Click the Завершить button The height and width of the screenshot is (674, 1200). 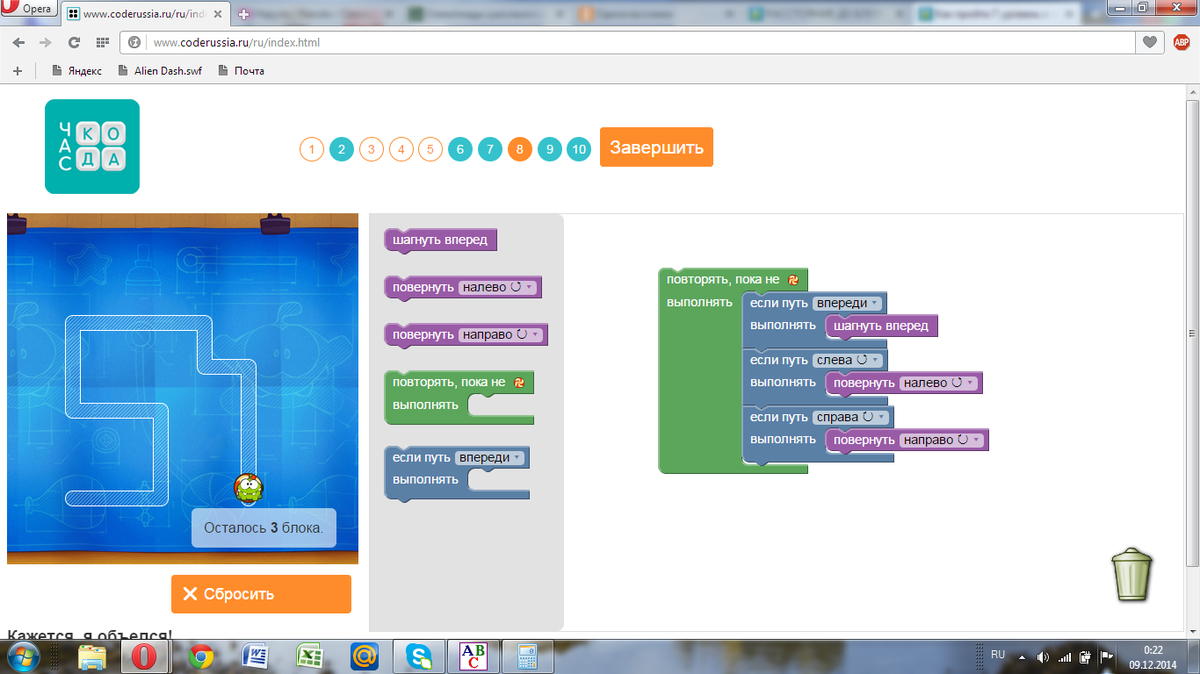tap(656, 147)
